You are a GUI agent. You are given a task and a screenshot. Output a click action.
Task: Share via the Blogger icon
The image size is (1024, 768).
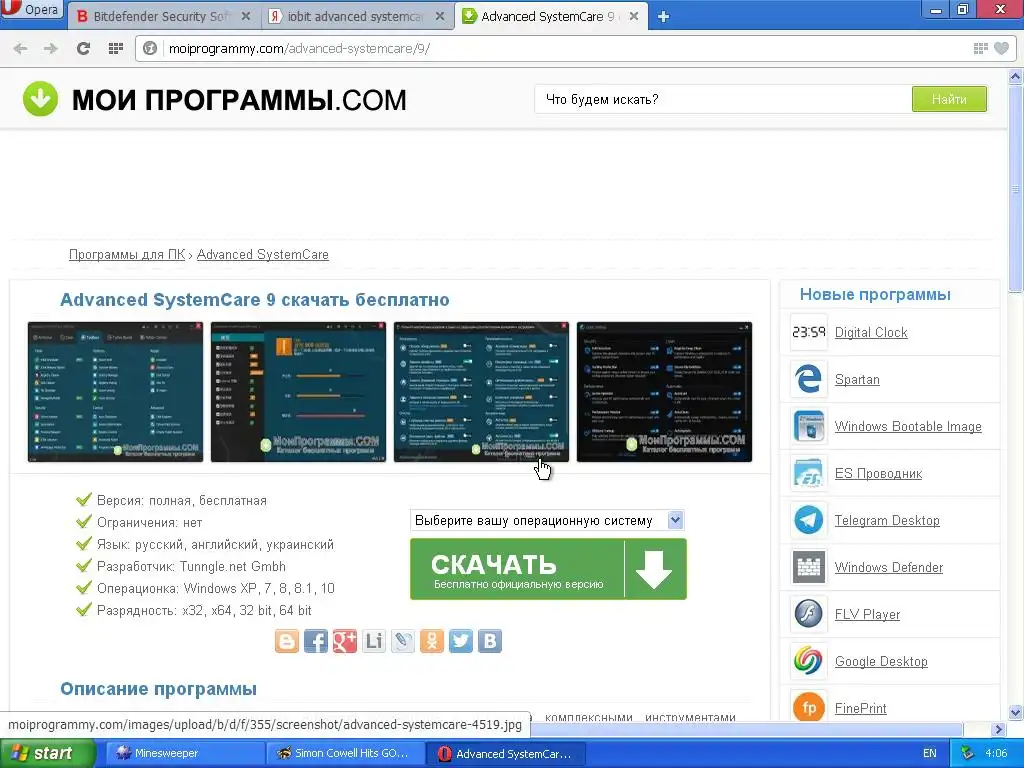click(x=287, y=641)
